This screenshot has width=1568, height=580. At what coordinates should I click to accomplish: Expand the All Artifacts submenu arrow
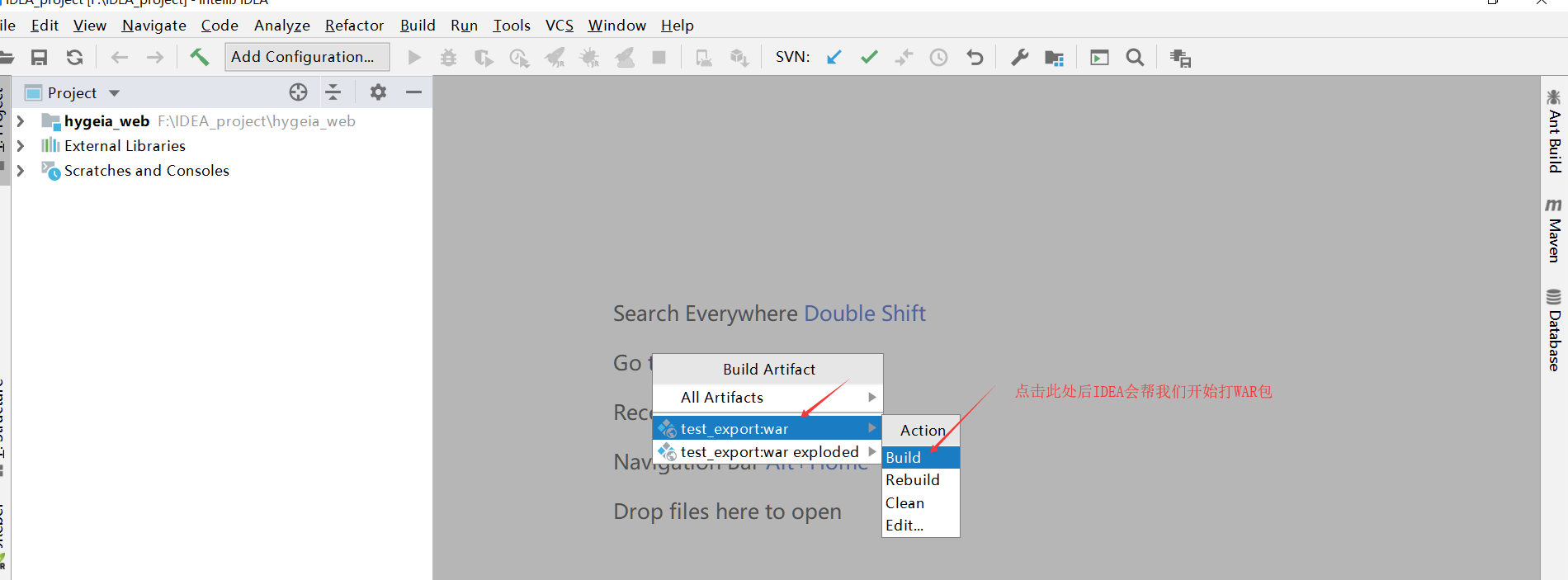coord(871,398)
